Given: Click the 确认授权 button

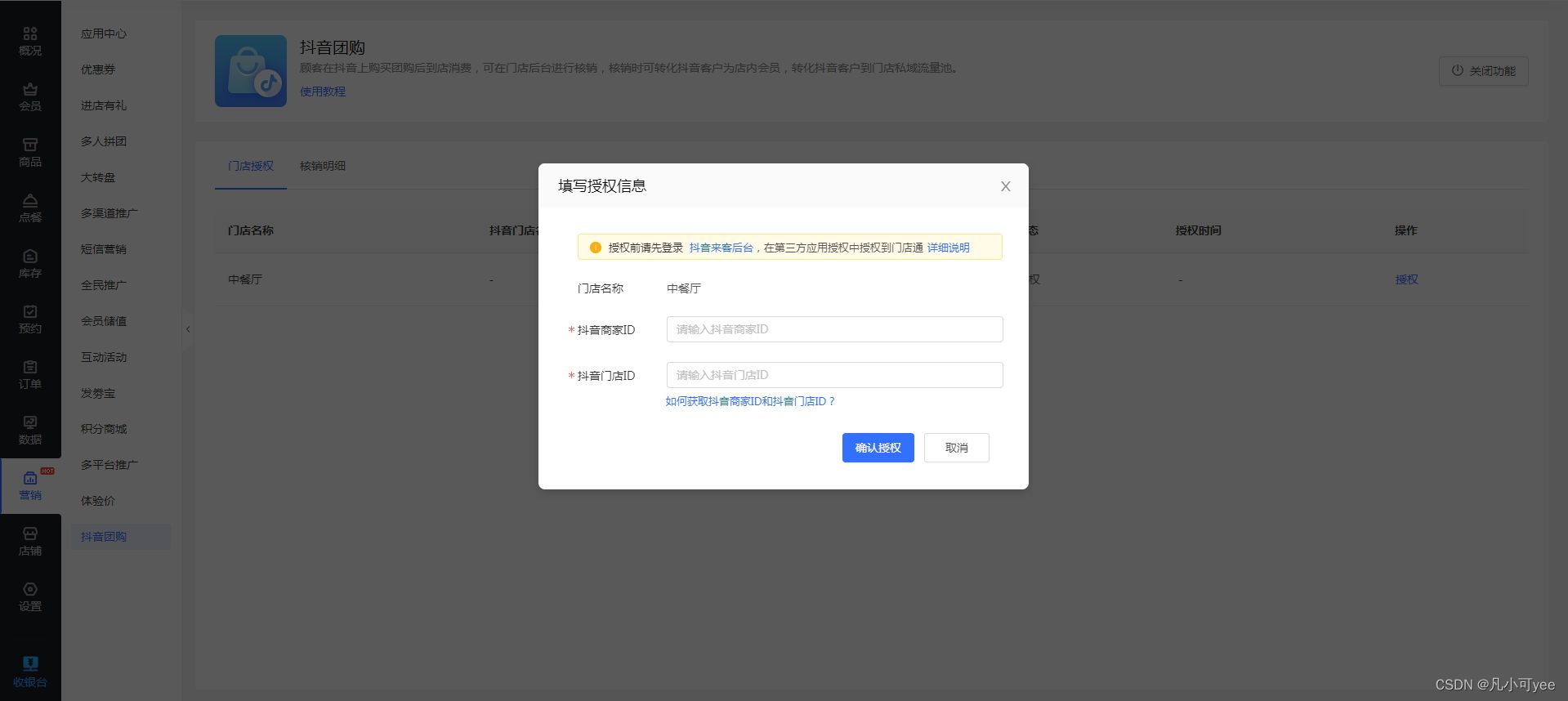Looking at the screenshot, I should coord(878,448).
